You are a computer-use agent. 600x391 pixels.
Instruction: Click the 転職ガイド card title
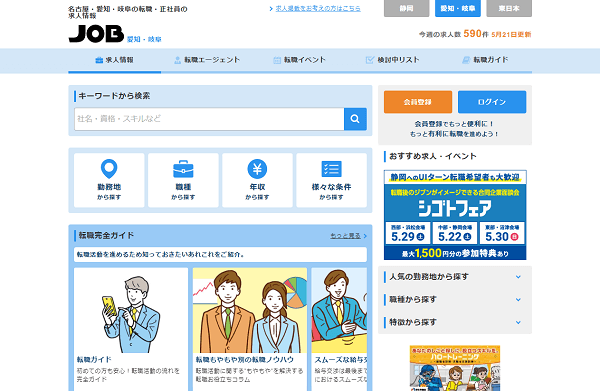[x=94, y=360]
